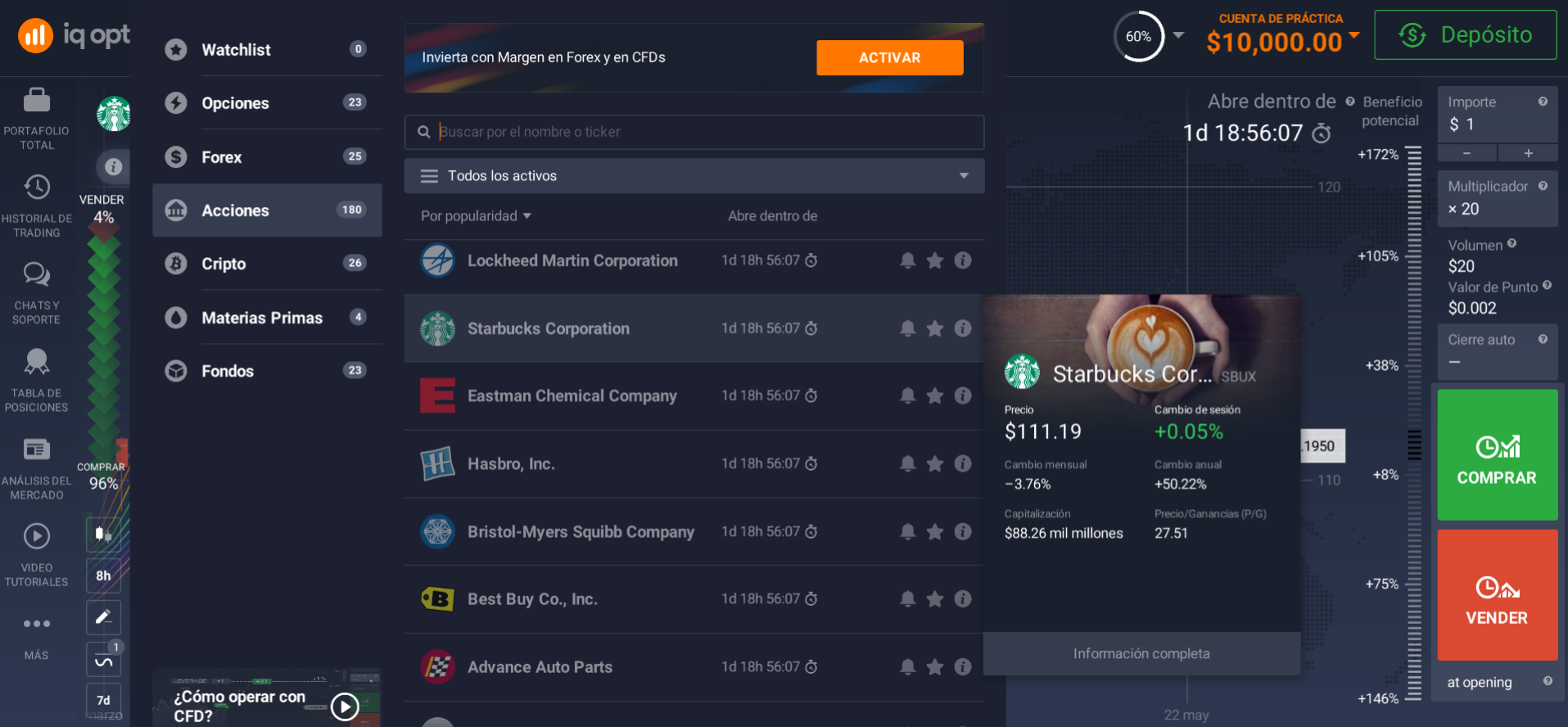This screenshot has width=1568, height=727.
Task: Play the ¿Cómo operar con CFD? video
Action: click(345, 706)
